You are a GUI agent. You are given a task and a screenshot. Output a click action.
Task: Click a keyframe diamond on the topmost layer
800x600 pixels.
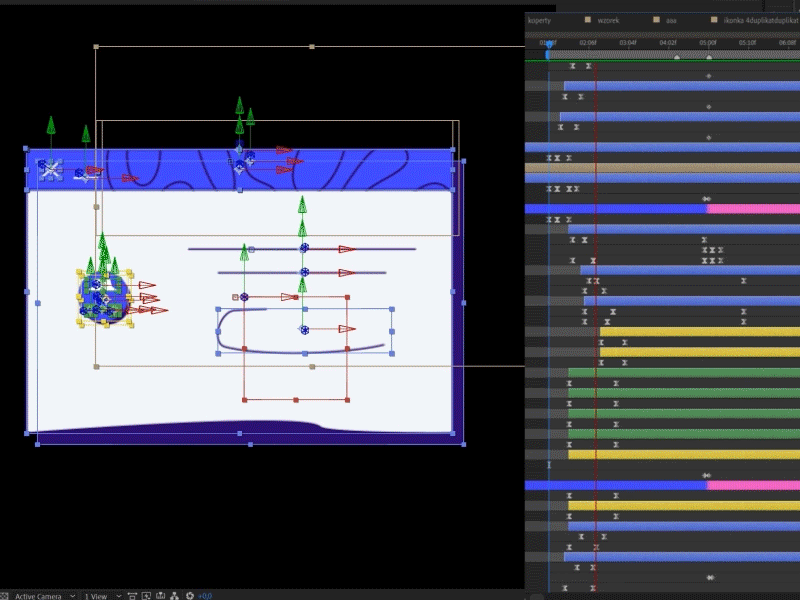572,68
